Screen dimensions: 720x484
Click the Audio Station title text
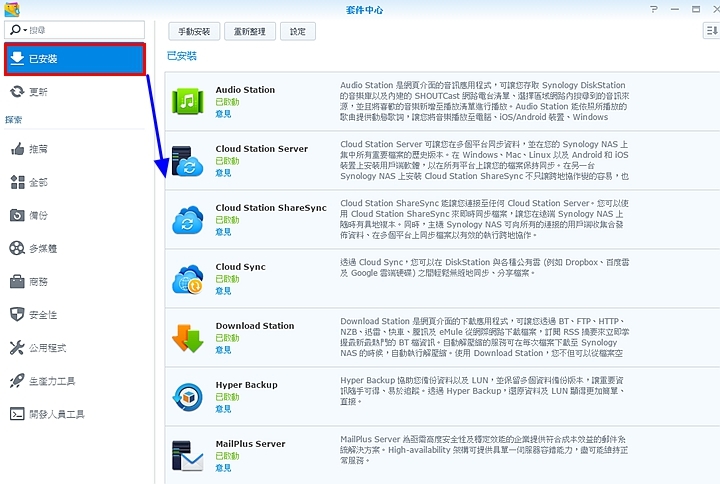245,90
